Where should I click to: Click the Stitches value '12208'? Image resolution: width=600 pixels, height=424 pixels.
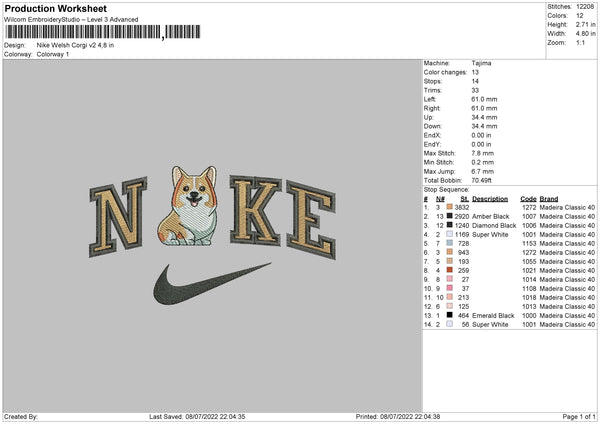pyautogui.click(x=585, y=7)
